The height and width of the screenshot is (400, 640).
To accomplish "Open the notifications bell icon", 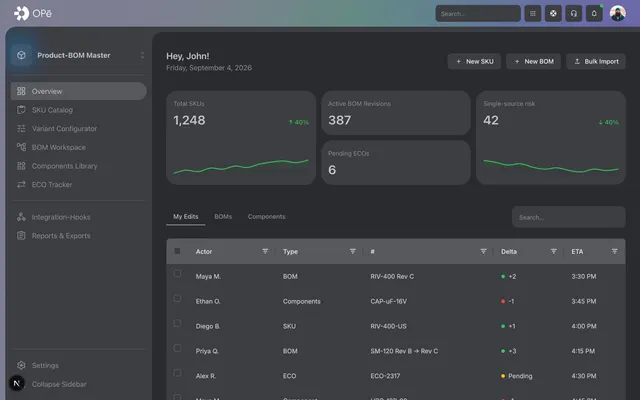I will click(x=594, y=13).
